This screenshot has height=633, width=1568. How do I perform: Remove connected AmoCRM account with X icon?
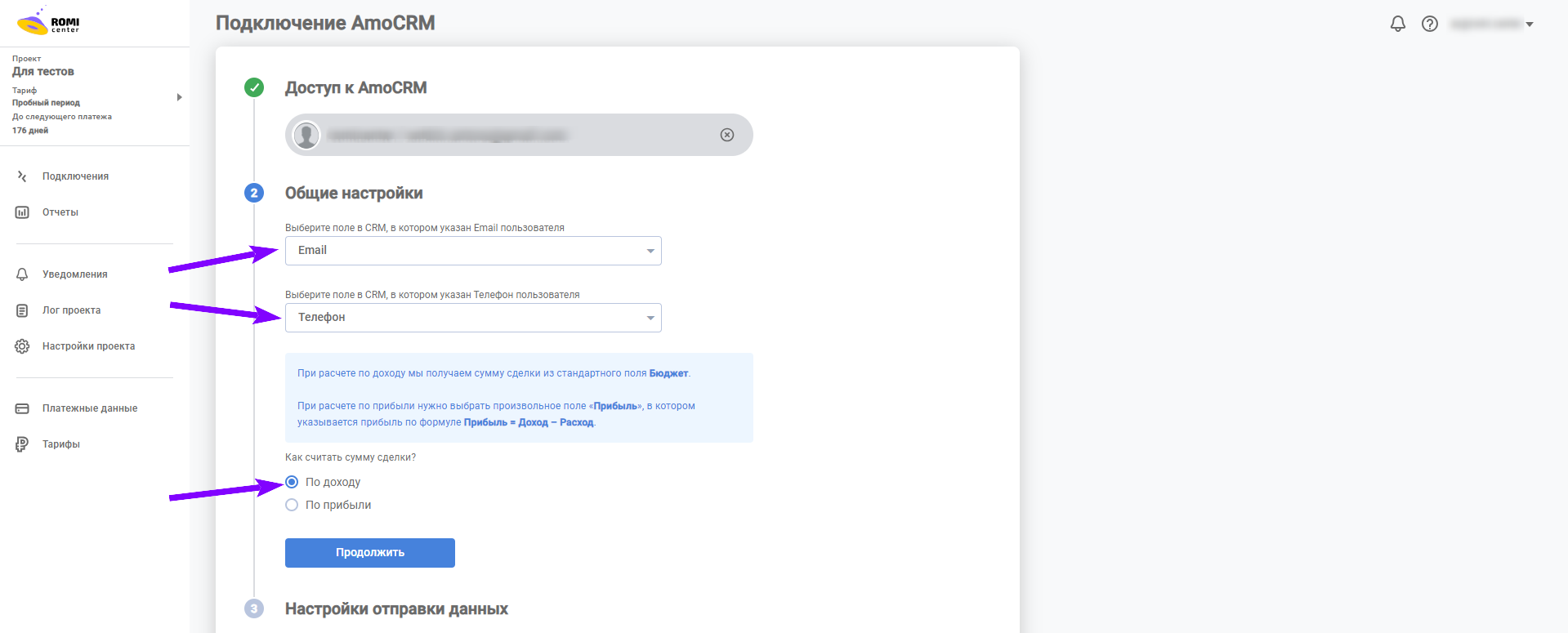click(727, 135)
